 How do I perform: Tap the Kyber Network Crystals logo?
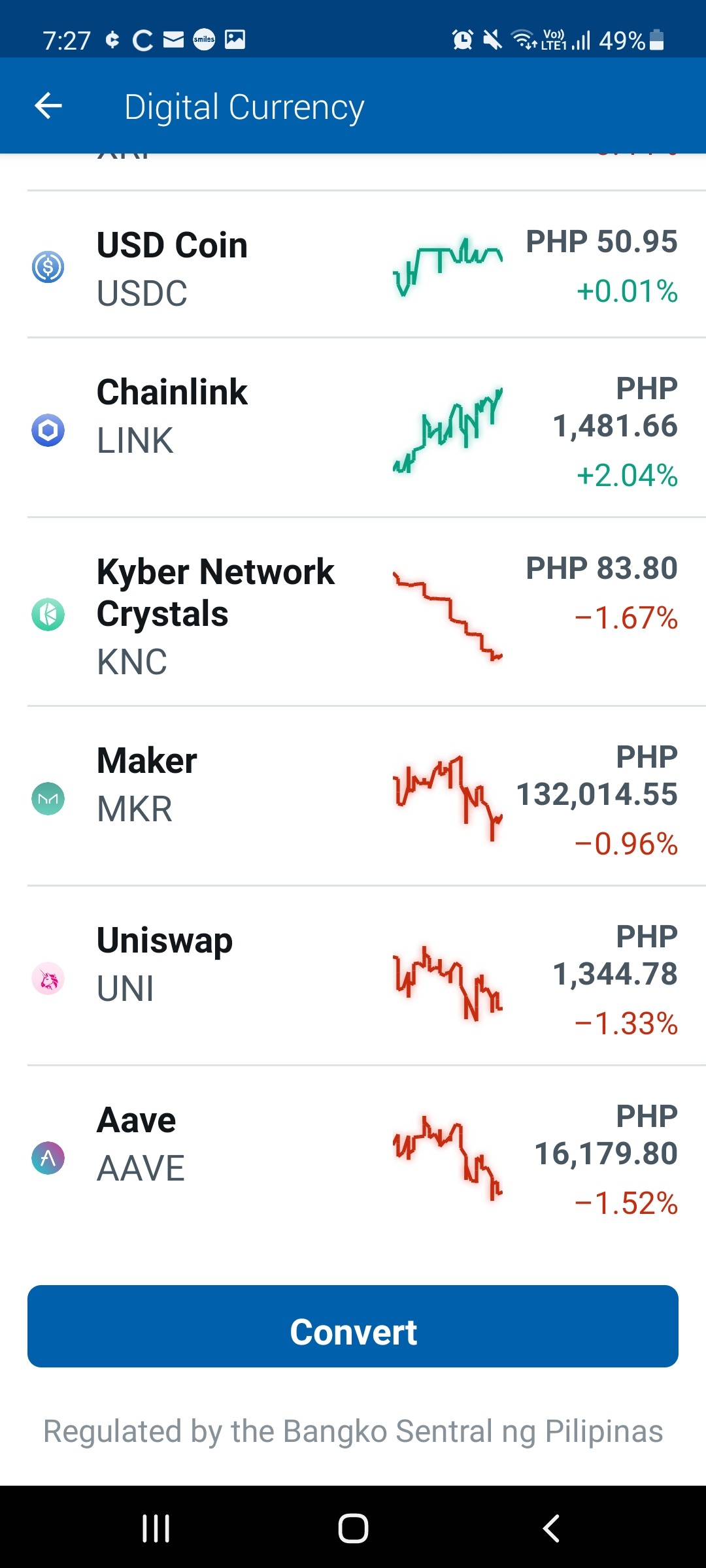point(48,615)
